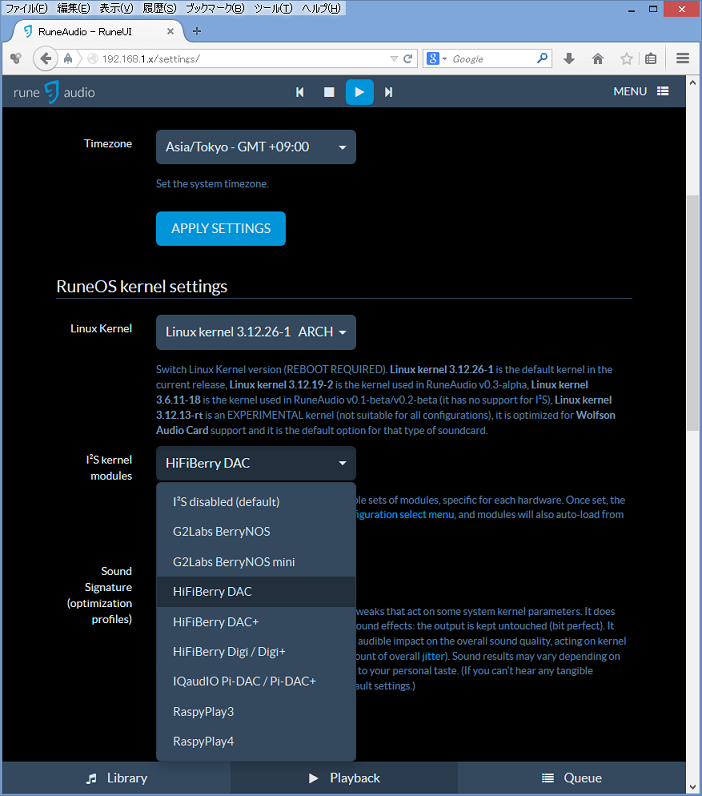
Task: Select RaspyPlay4 option
Action: pos(256,742)
